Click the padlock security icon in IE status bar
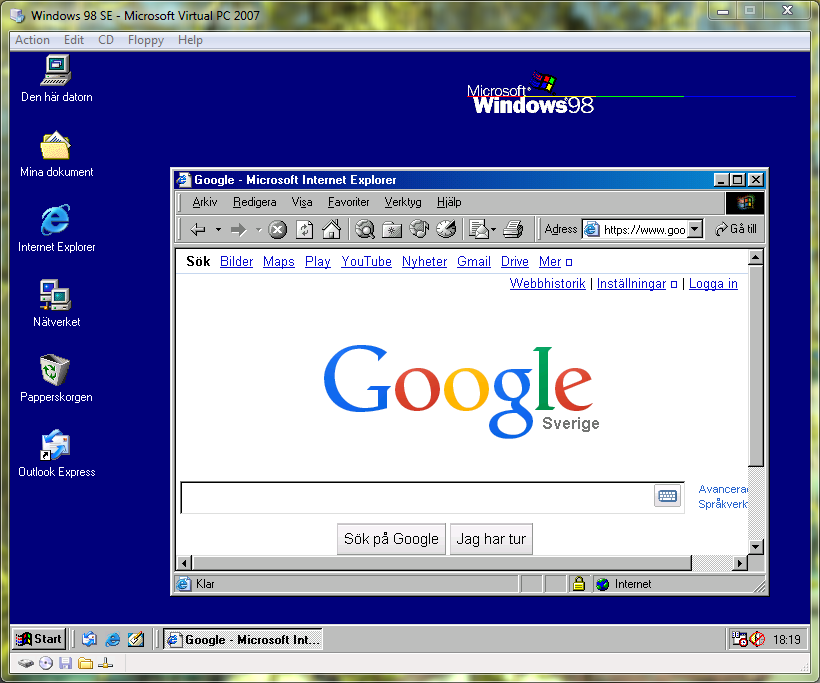The height and width of the screenshot is (683, 820). coord(578,584)
